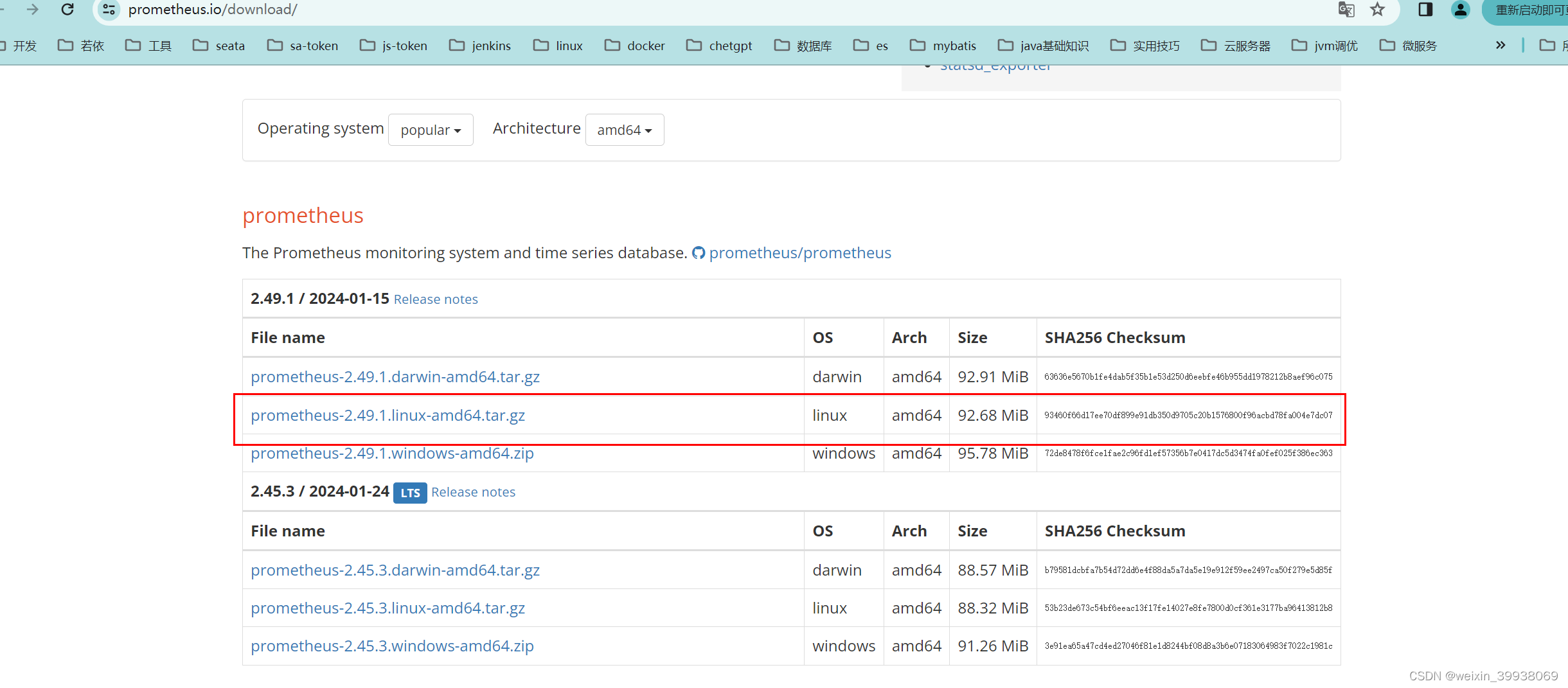Open the user profile avatar
The width and height of the screenshot is (1568, 688).
pyautogui.click(x=1461, y=10)
